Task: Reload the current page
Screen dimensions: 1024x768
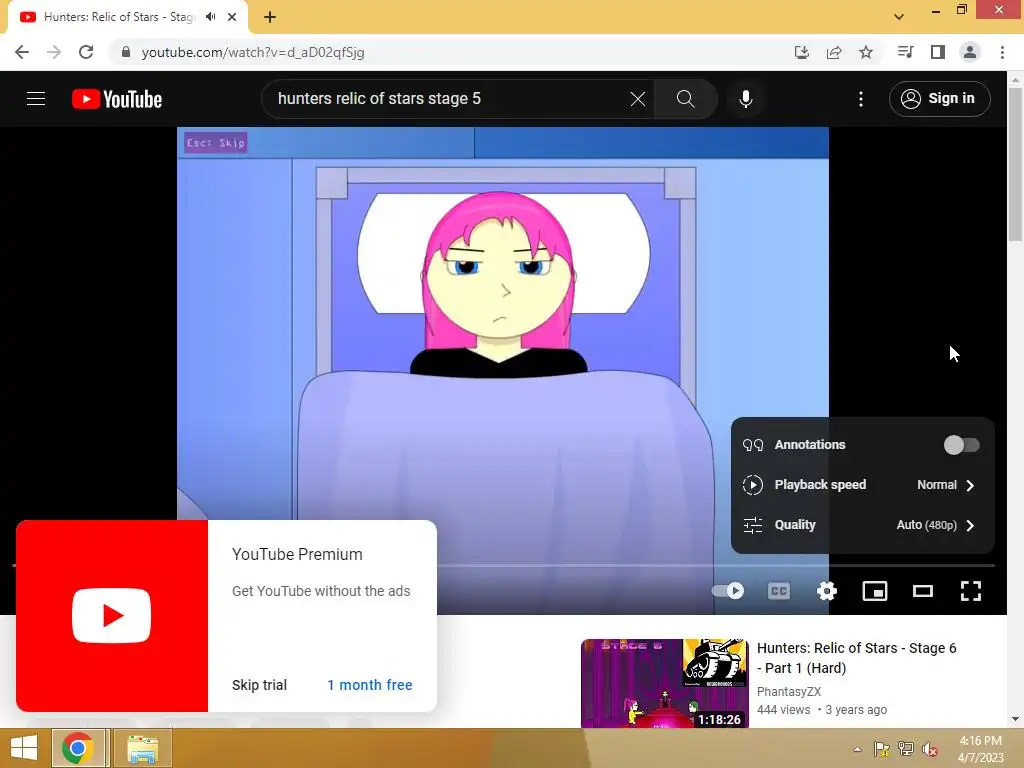Action: pyautogui.click(x=86, y=52)
